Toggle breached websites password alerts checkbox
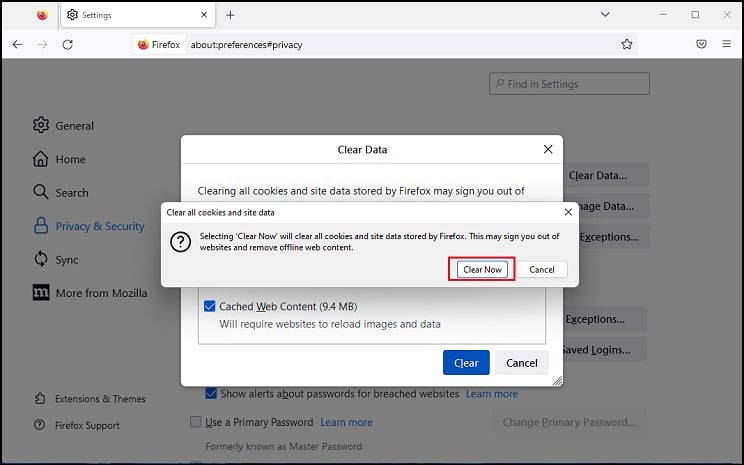 (211, 393)
